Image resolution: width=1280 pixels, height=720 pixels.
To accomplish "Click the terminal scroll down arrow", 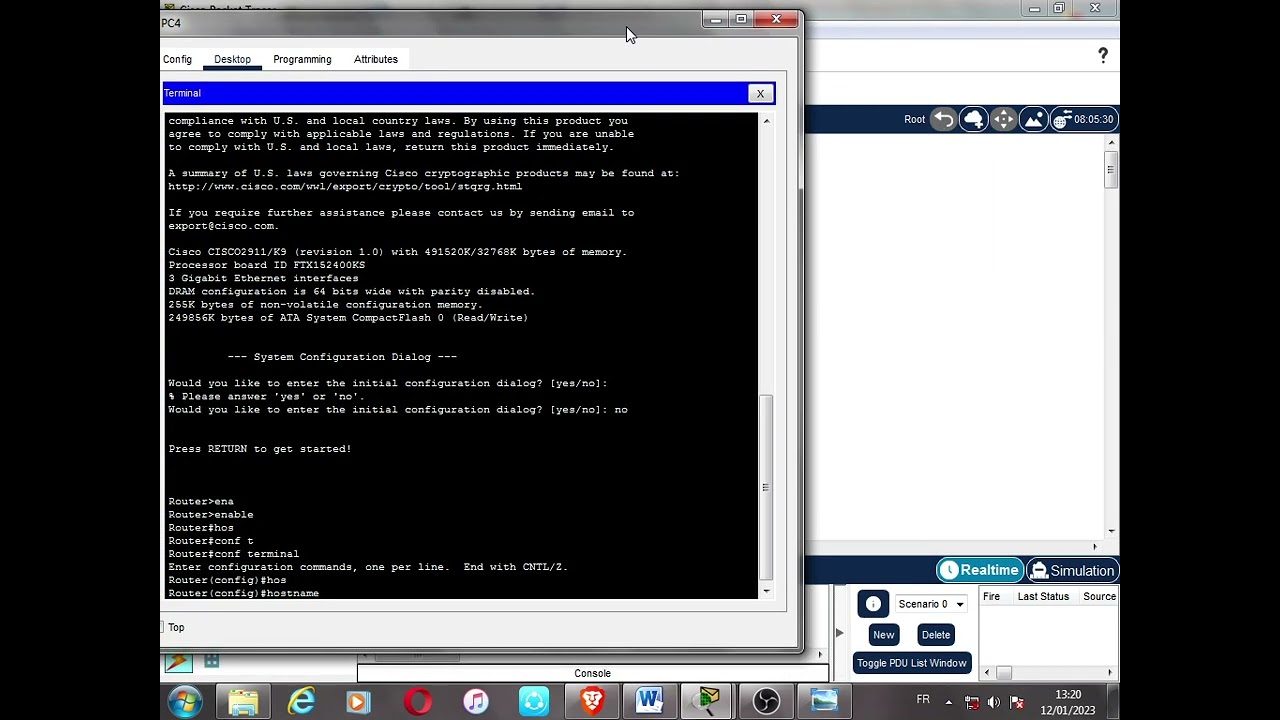I will pyautogui.click(x=766, y=591).
